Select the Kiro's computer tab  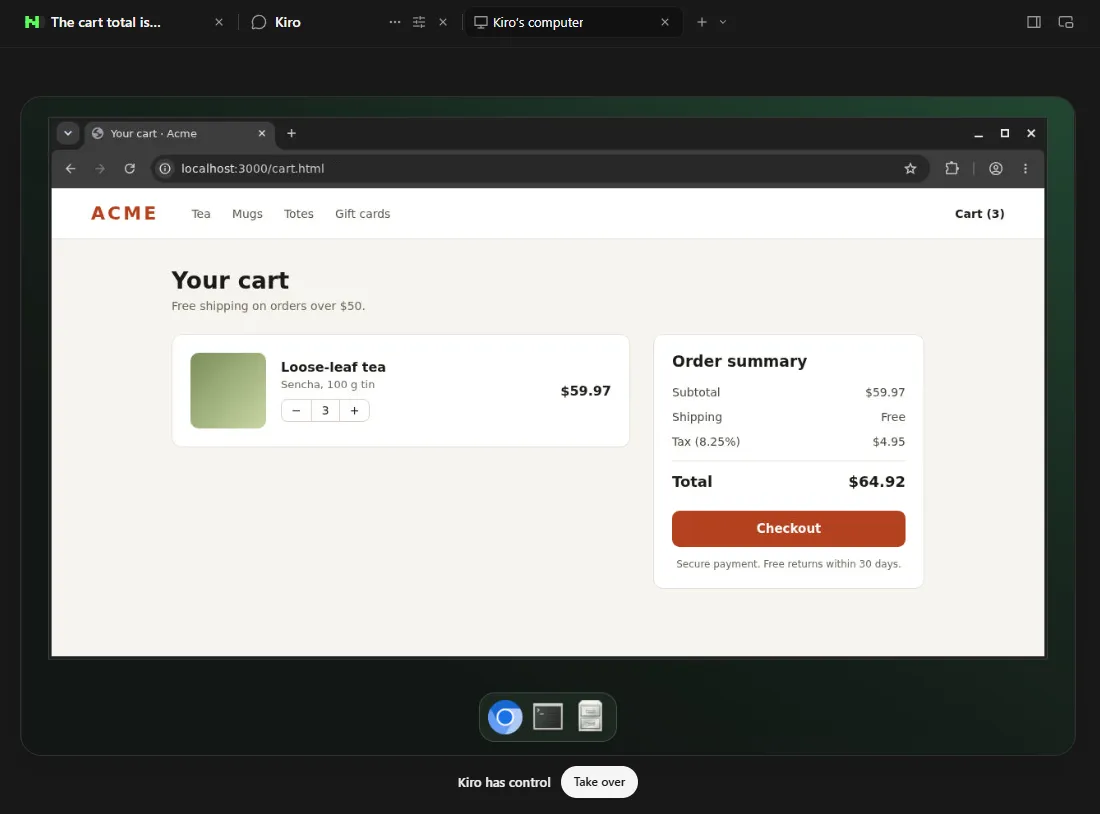click(x=537, y=22)
